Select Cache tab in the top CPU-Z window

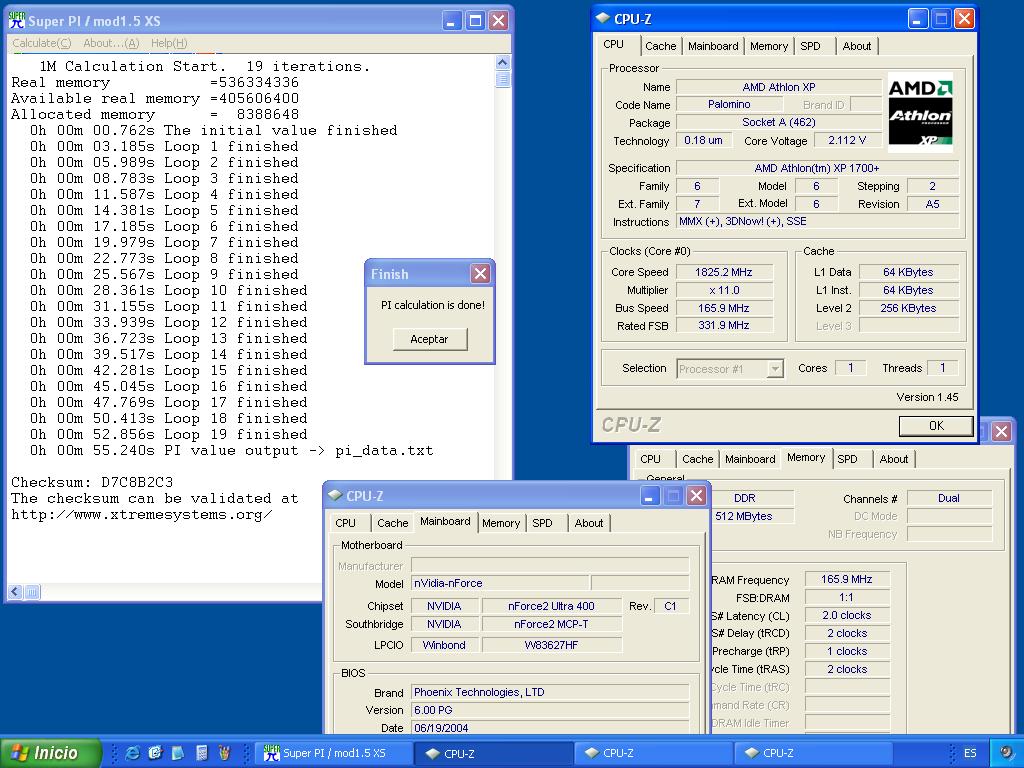click(660, 46)
